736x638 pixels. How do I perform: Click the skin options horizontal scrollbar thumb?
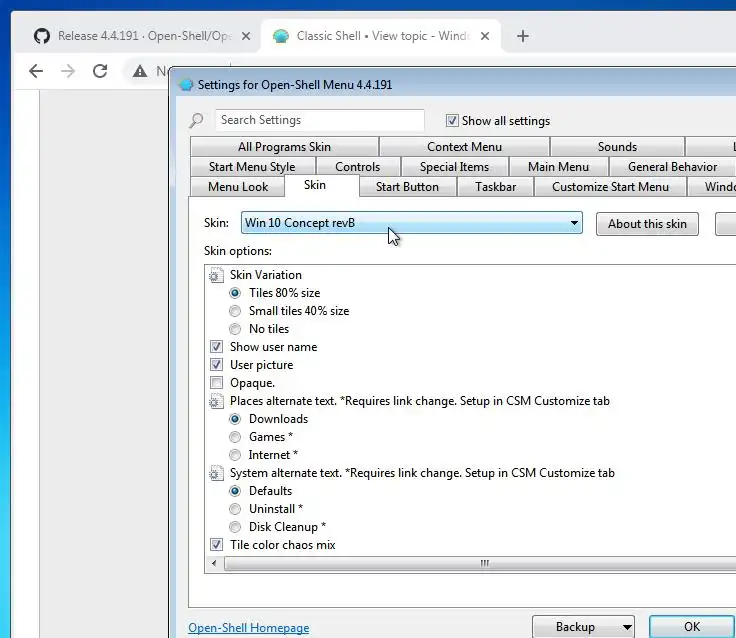[480, 563]
